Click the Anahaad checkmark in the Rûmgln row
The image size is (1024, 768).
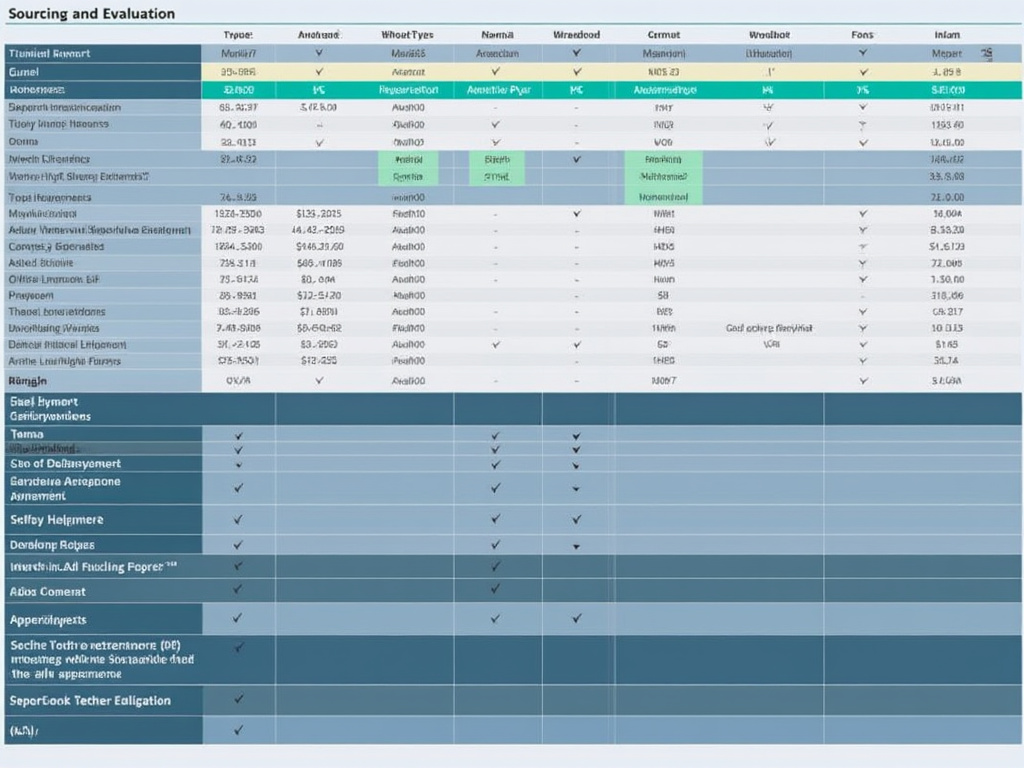coord(319,380)
